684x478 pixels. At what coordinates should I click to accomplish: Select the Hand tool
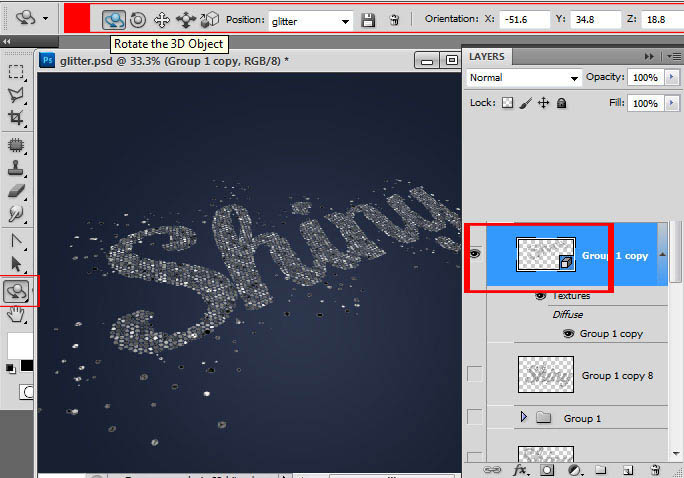click(16, 314)
